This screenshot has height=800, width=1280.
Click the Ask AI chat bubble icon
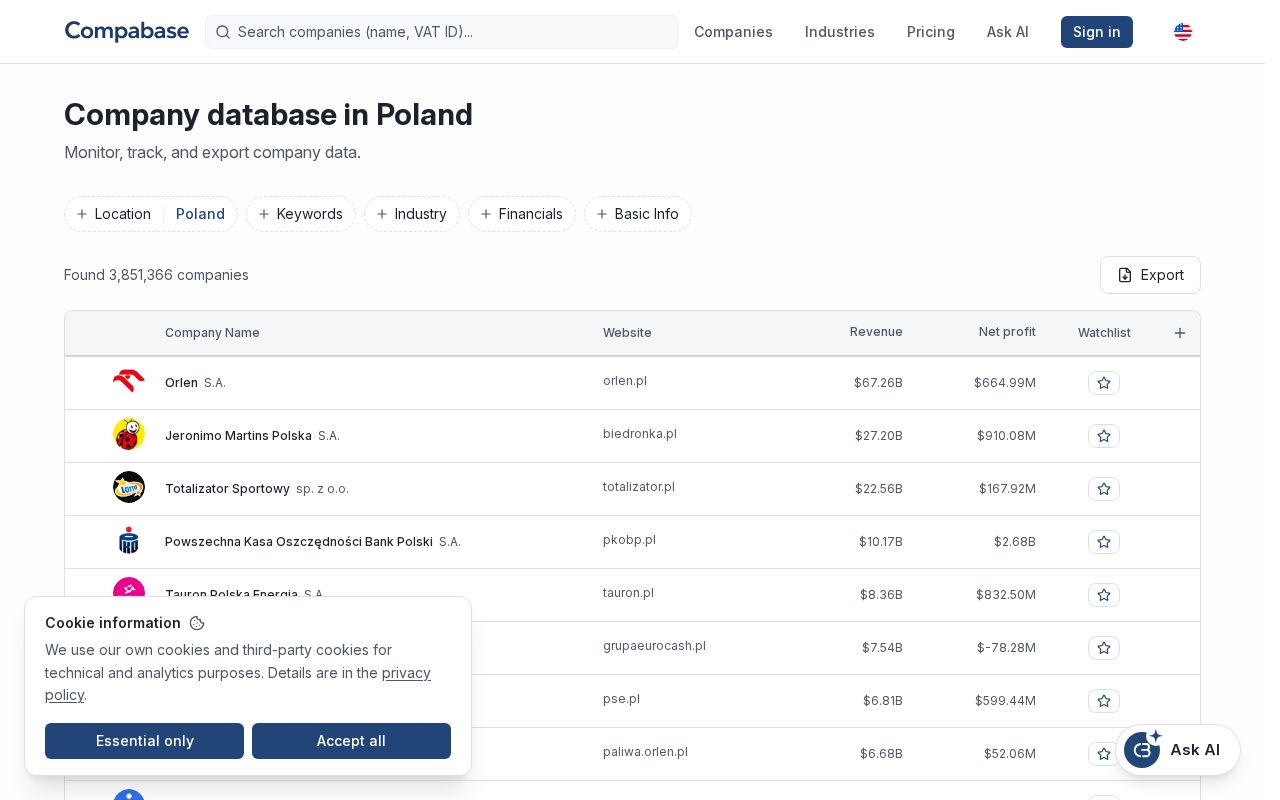coord(1141,750)
